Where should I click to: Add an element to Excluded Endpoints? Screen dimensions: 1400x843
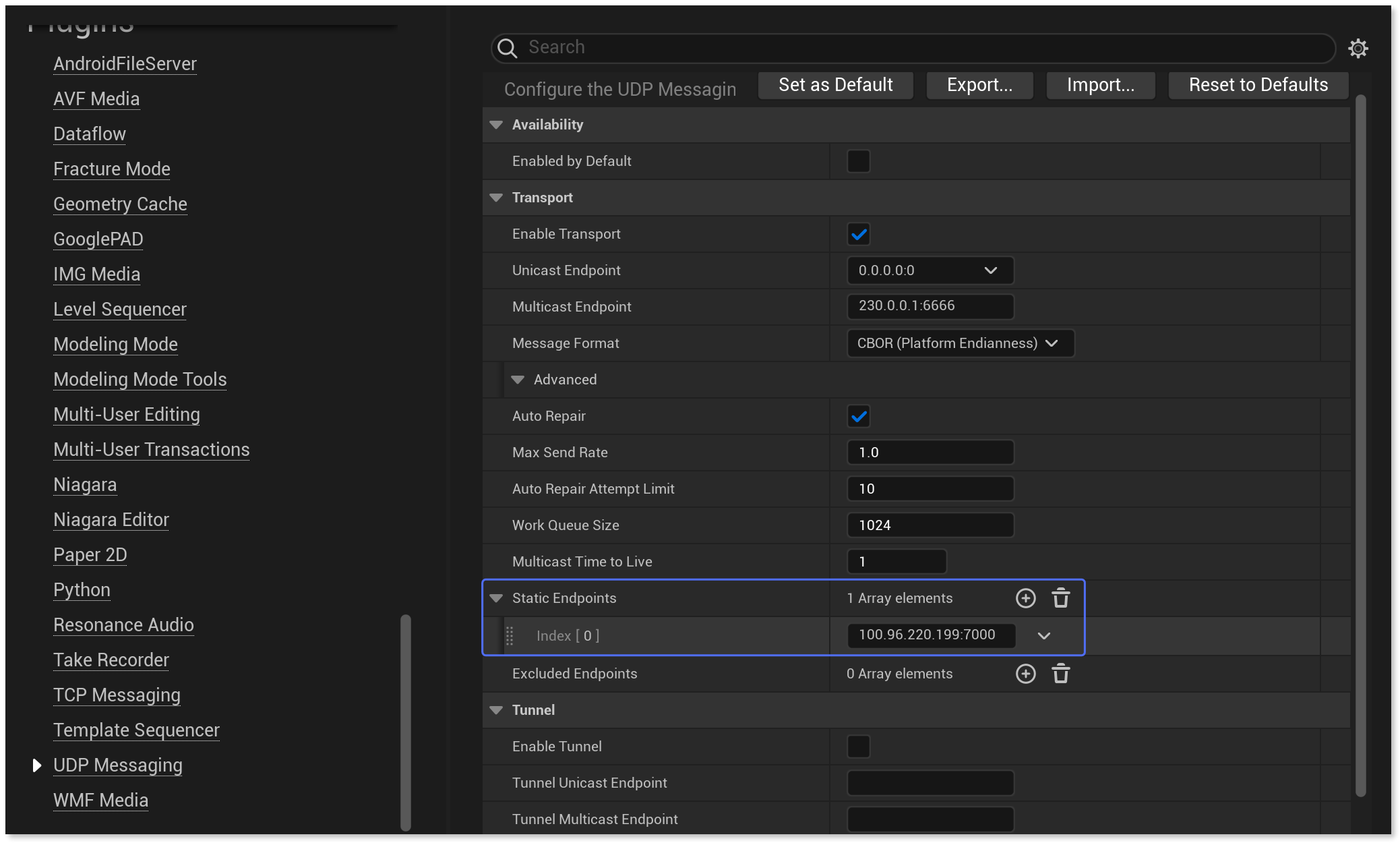1025,673
